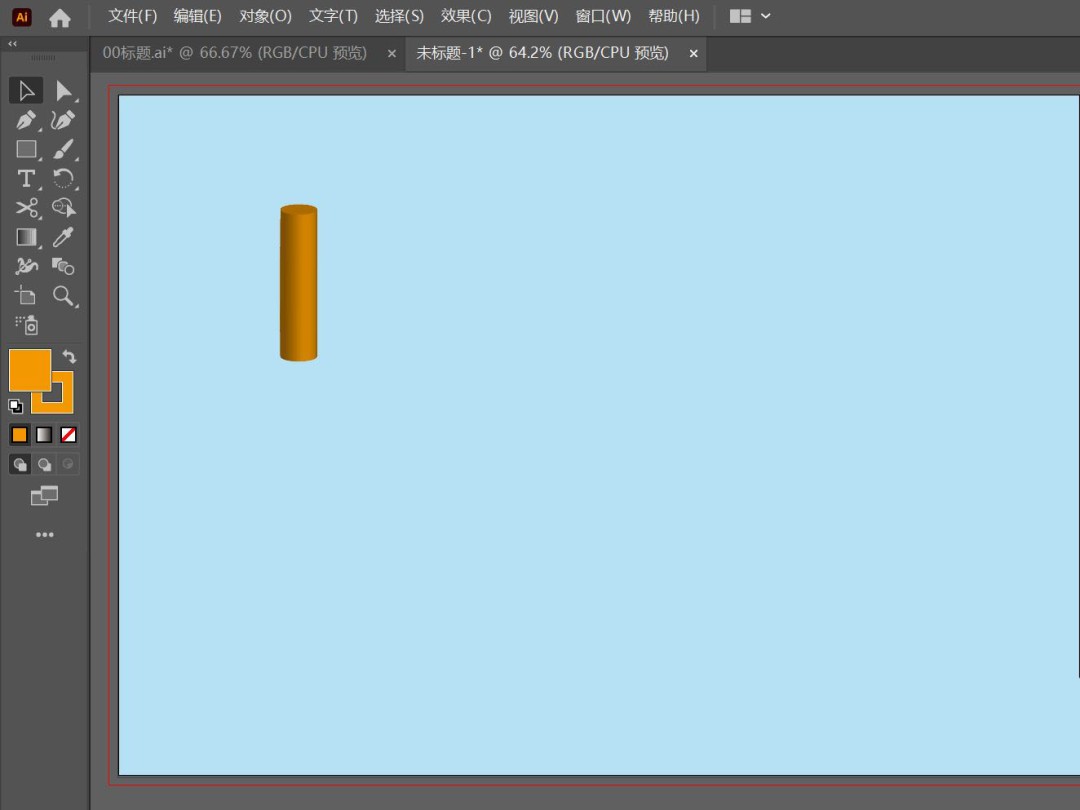This screenshot has height=810, width=1080.
Task: Open the 效果(C) menu
Action: tap(466, 16)
